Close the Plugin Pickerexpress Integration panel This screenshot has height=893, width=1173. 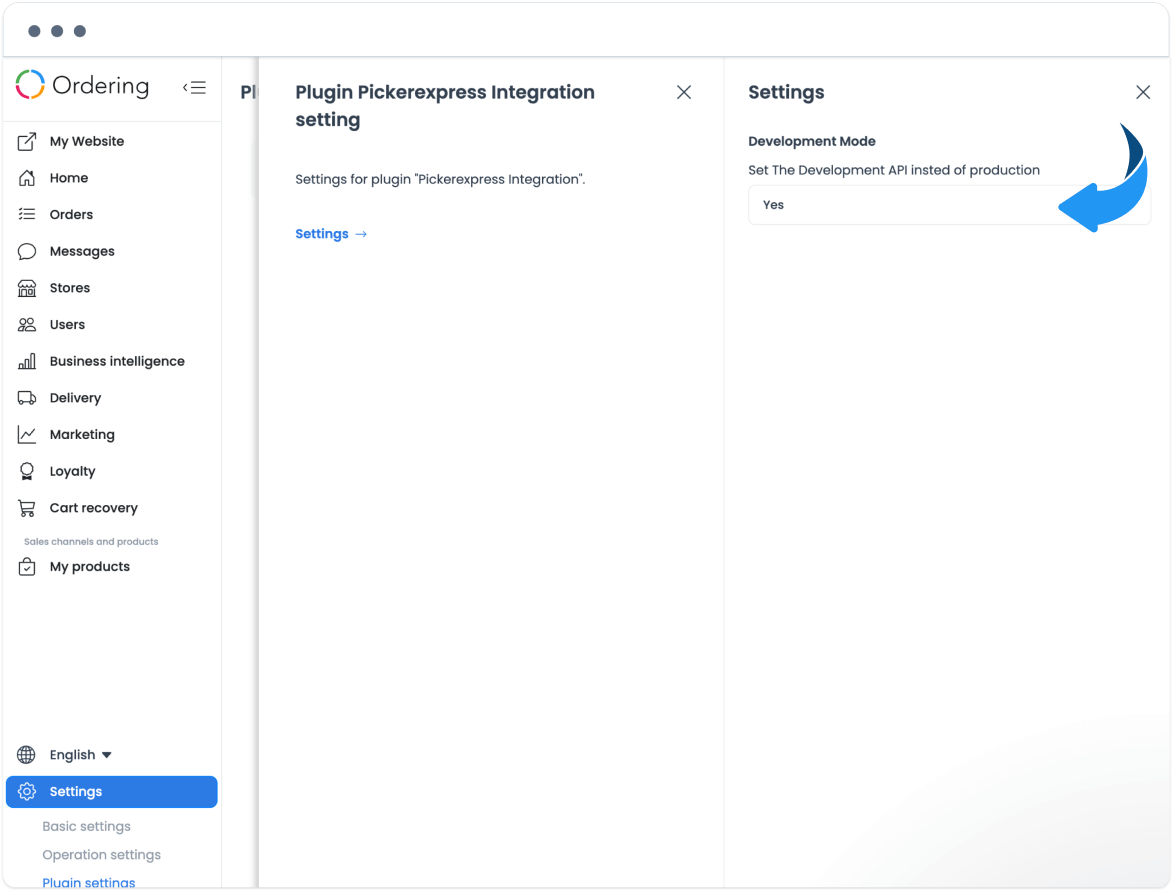click(684, 92)
